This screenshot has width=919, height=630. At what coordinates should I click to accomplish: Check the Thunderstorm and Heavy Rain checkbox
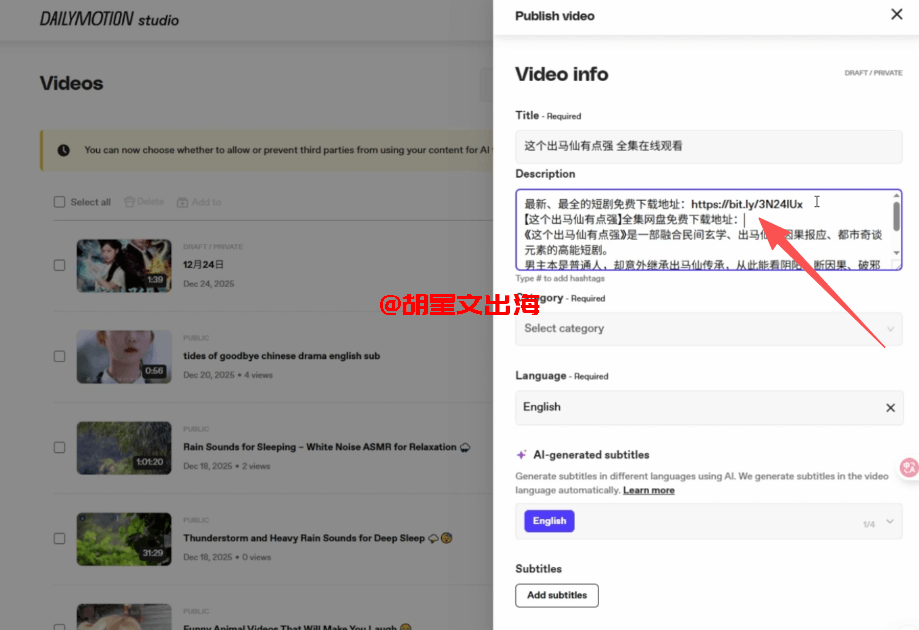click(x=59, y=538)
